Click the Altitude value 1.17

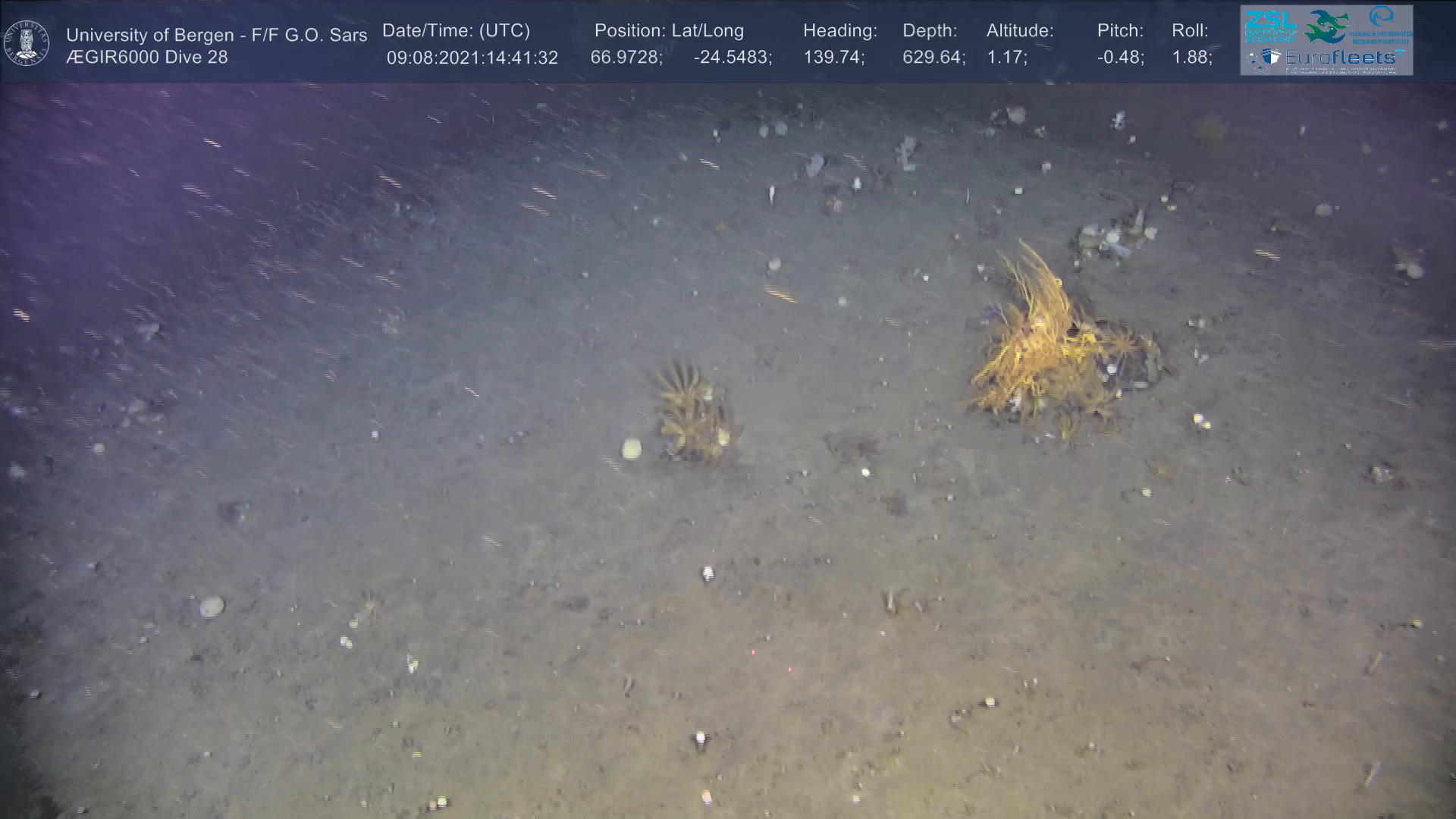[x=1006, y=58]
